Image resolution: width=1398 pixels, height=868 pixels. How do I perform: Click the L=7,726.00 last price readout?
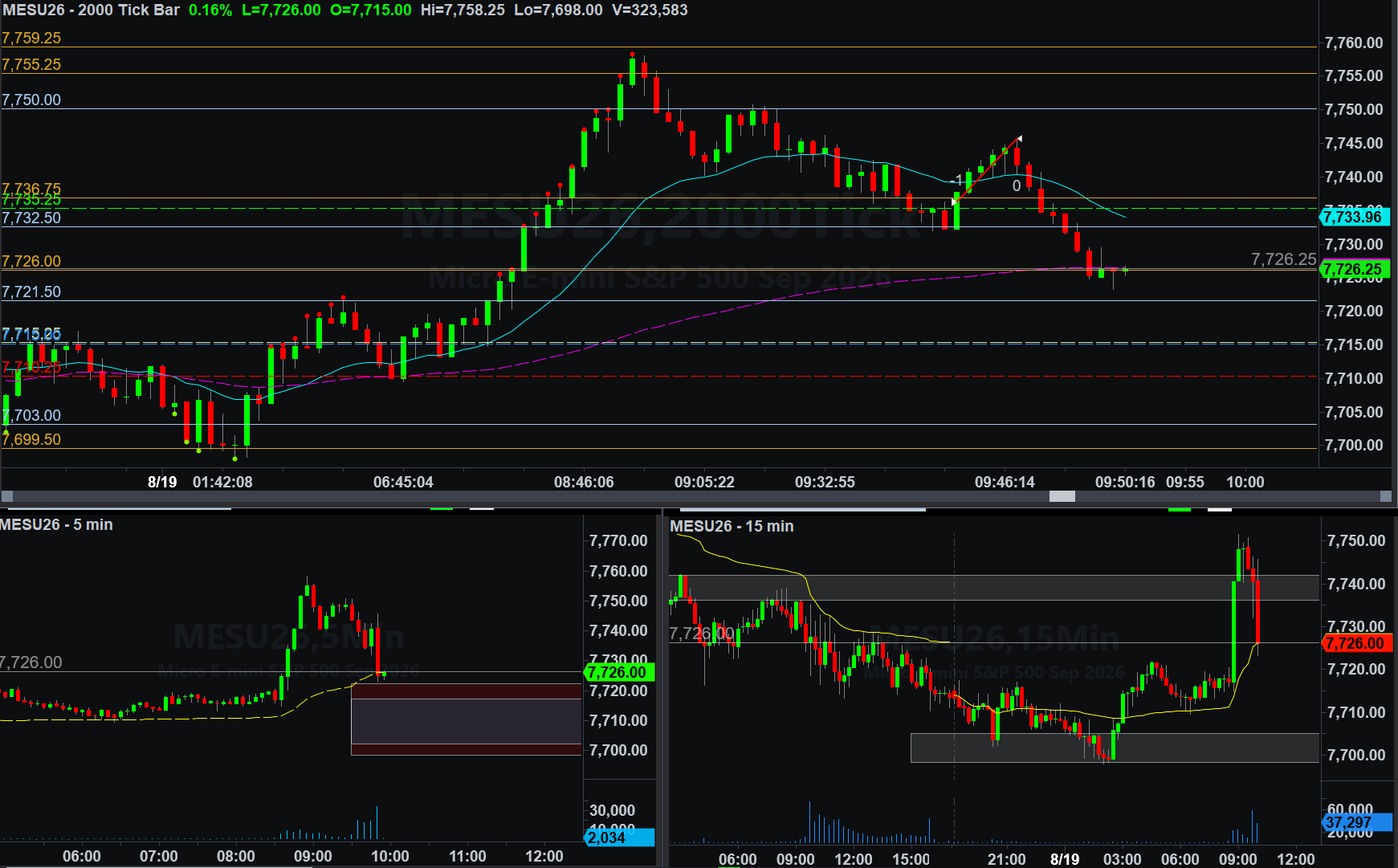pyautogui.click(x=281, y=10)
